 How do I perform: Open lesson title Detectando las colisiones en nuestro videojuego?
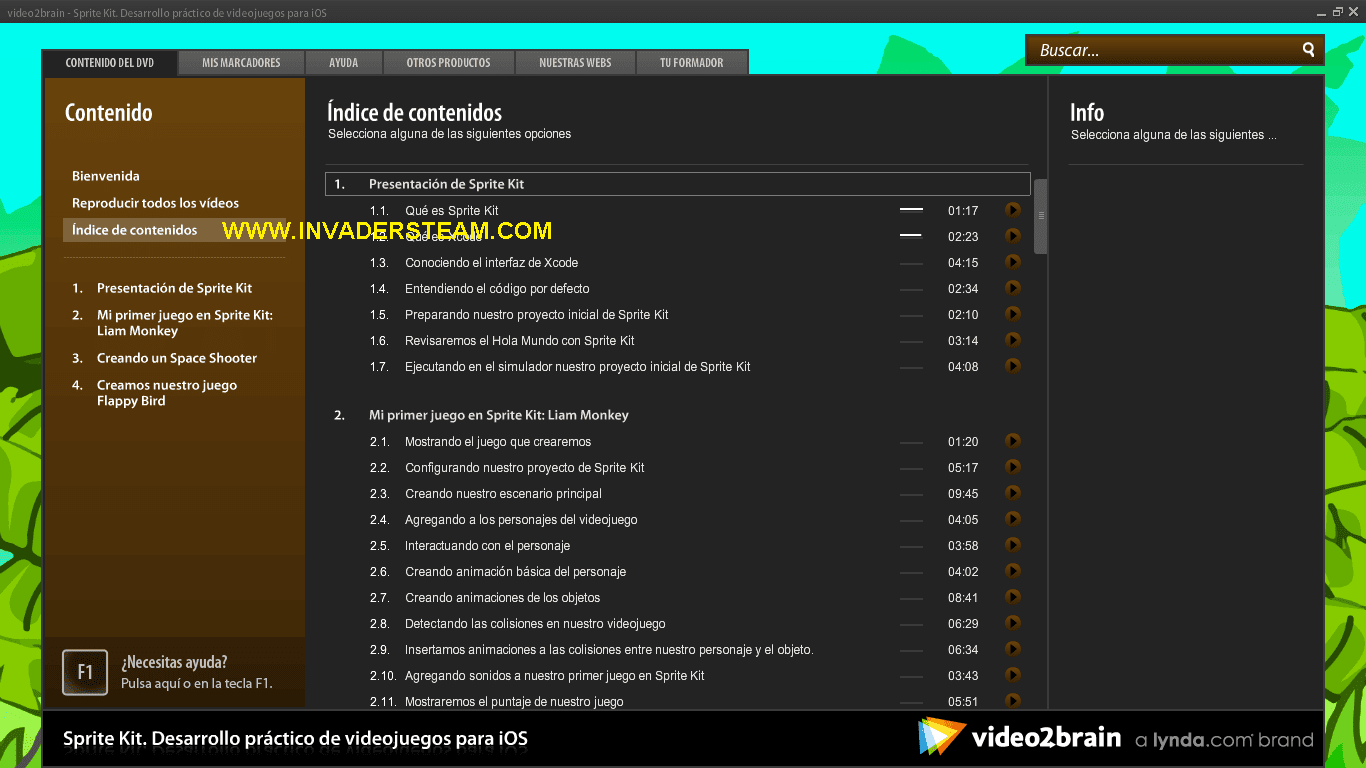pyautogui.click(x=535, y=624)
